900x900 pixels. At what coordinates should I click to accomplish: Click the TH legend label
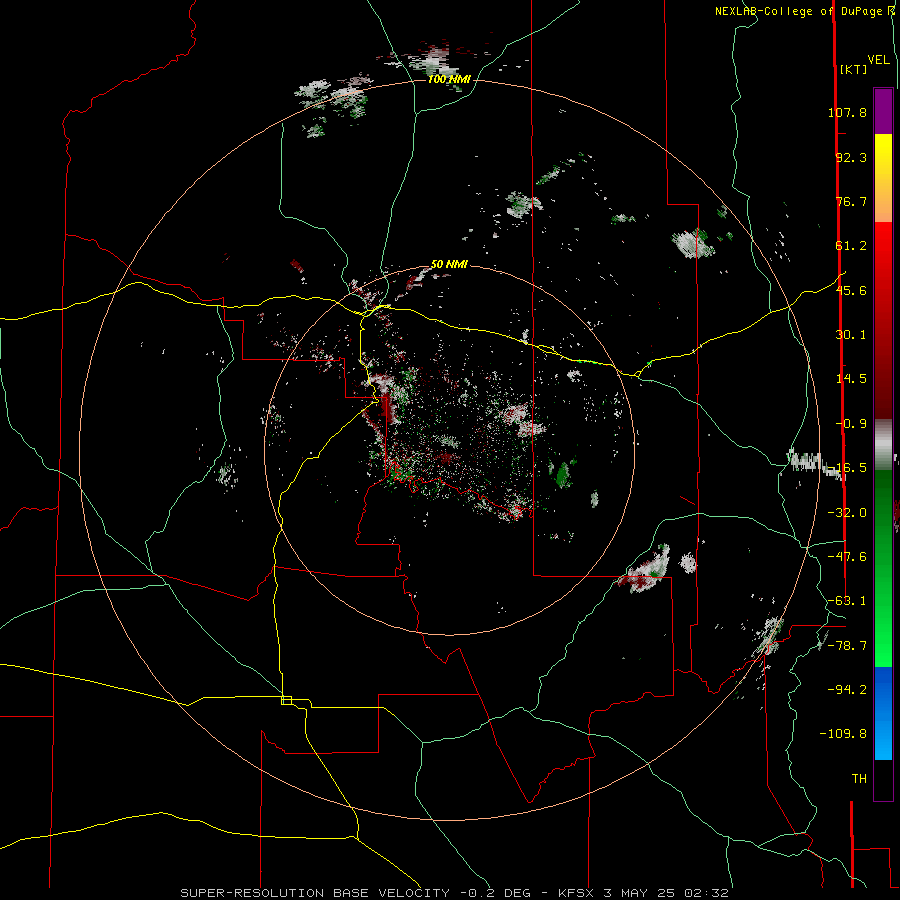click(859, 779)
